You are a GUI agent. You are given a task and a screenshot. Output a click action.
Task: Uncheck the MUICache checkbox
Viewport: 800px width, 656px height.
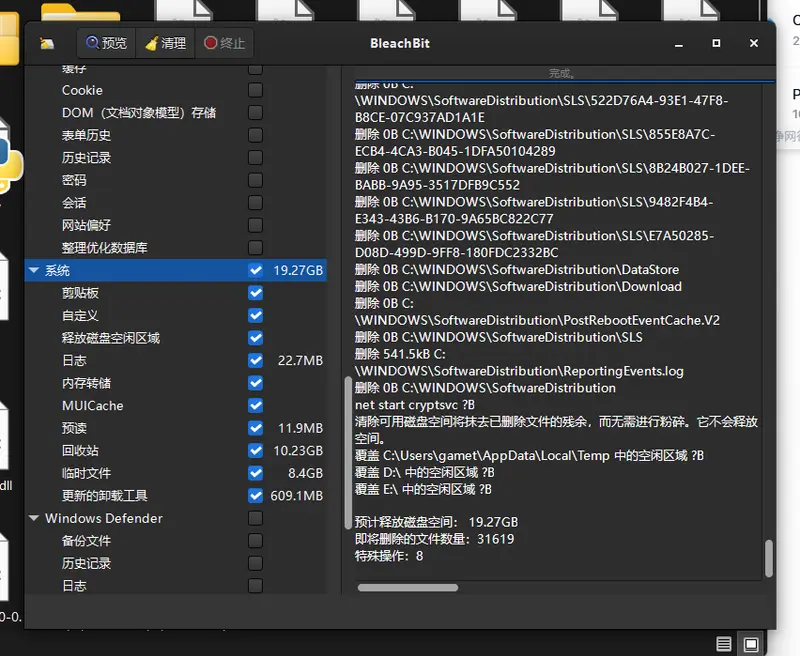(x=256, y=406)
